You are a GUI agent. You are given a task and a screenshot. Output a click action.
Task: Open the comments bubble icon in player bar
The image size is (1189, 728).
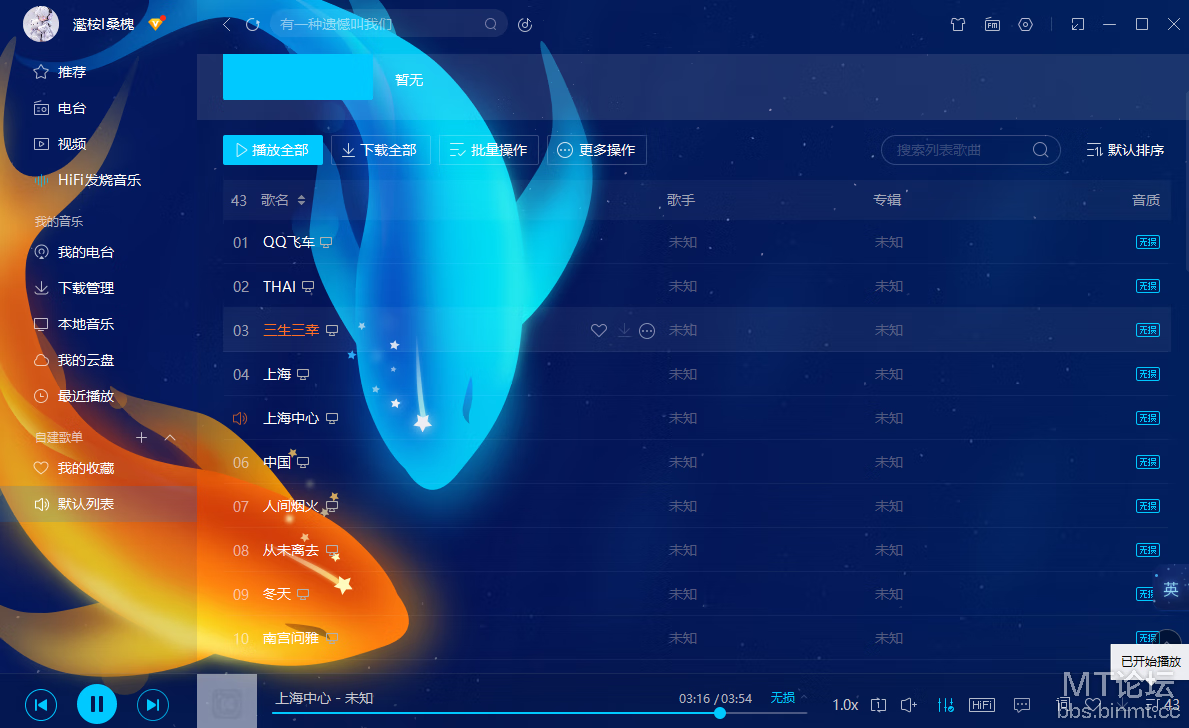click(1021, 705)
